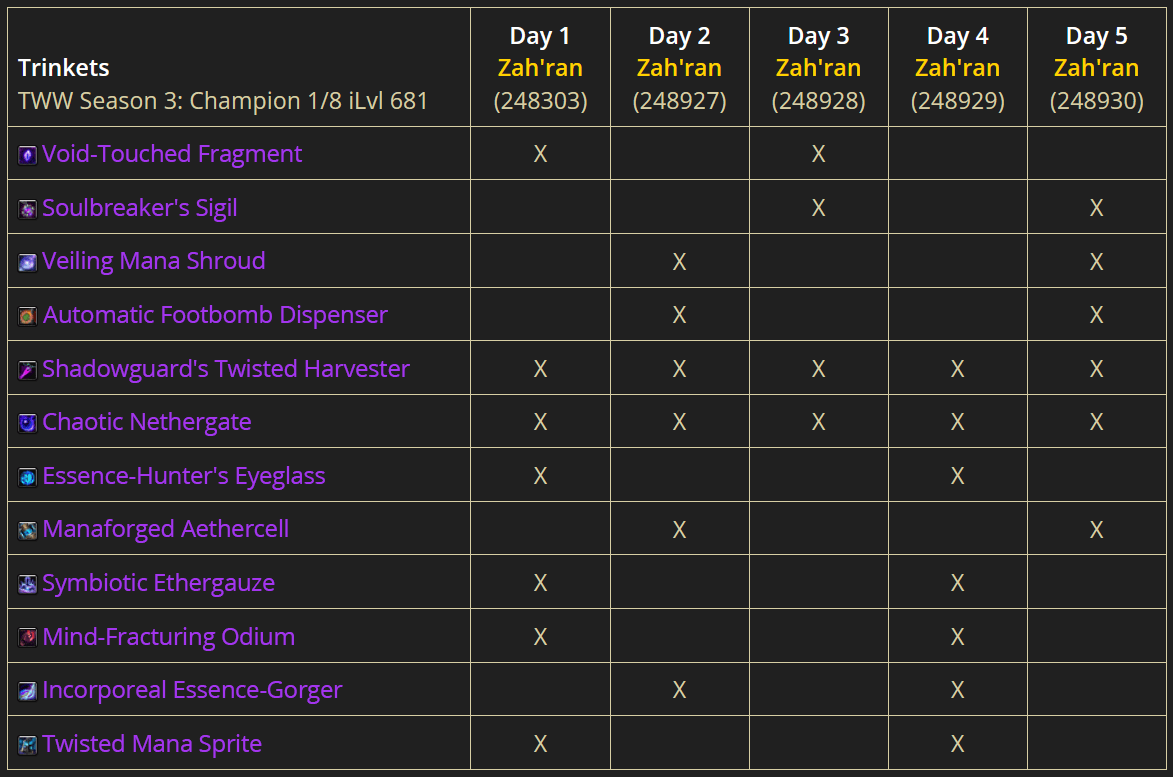Image resolution: width=1173 pixels, height=777 pixels.
Task: Click the Trinkets column header text
Action: coord(64,68)
